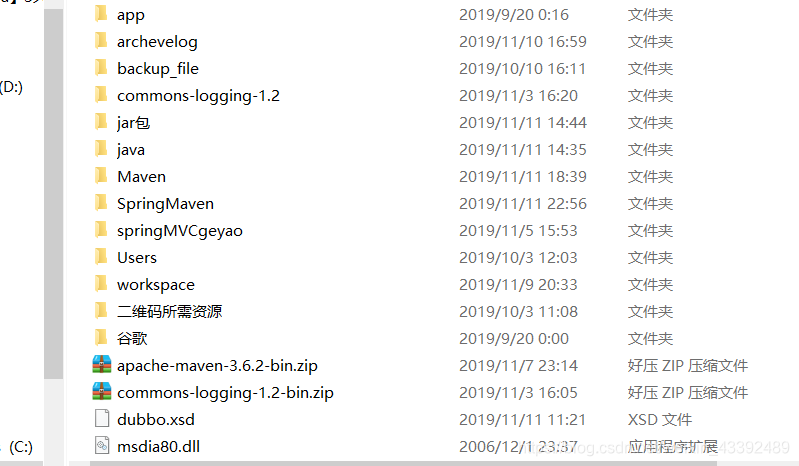
Task: Click the msdia80.dll file icon
Action: pyautogui.click(x=102, y=446)
